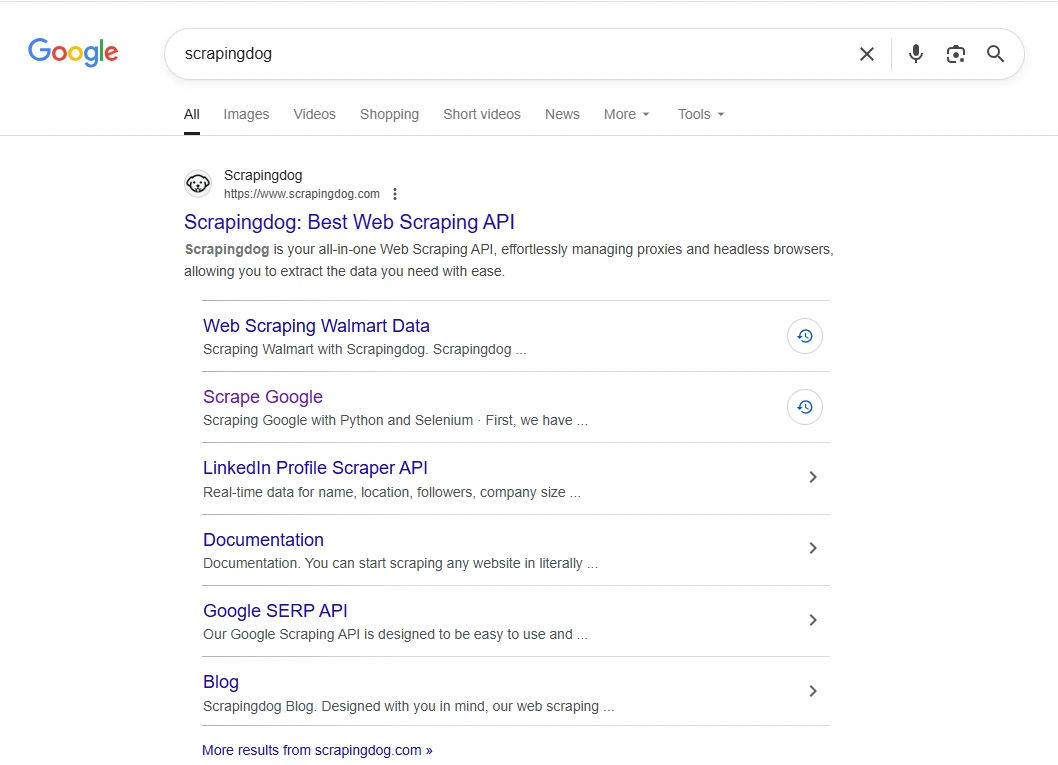Click the magnifying glass search button
Image resolution: width=1058 pixels, height=765 pixels.
click(x=995, y=54)
